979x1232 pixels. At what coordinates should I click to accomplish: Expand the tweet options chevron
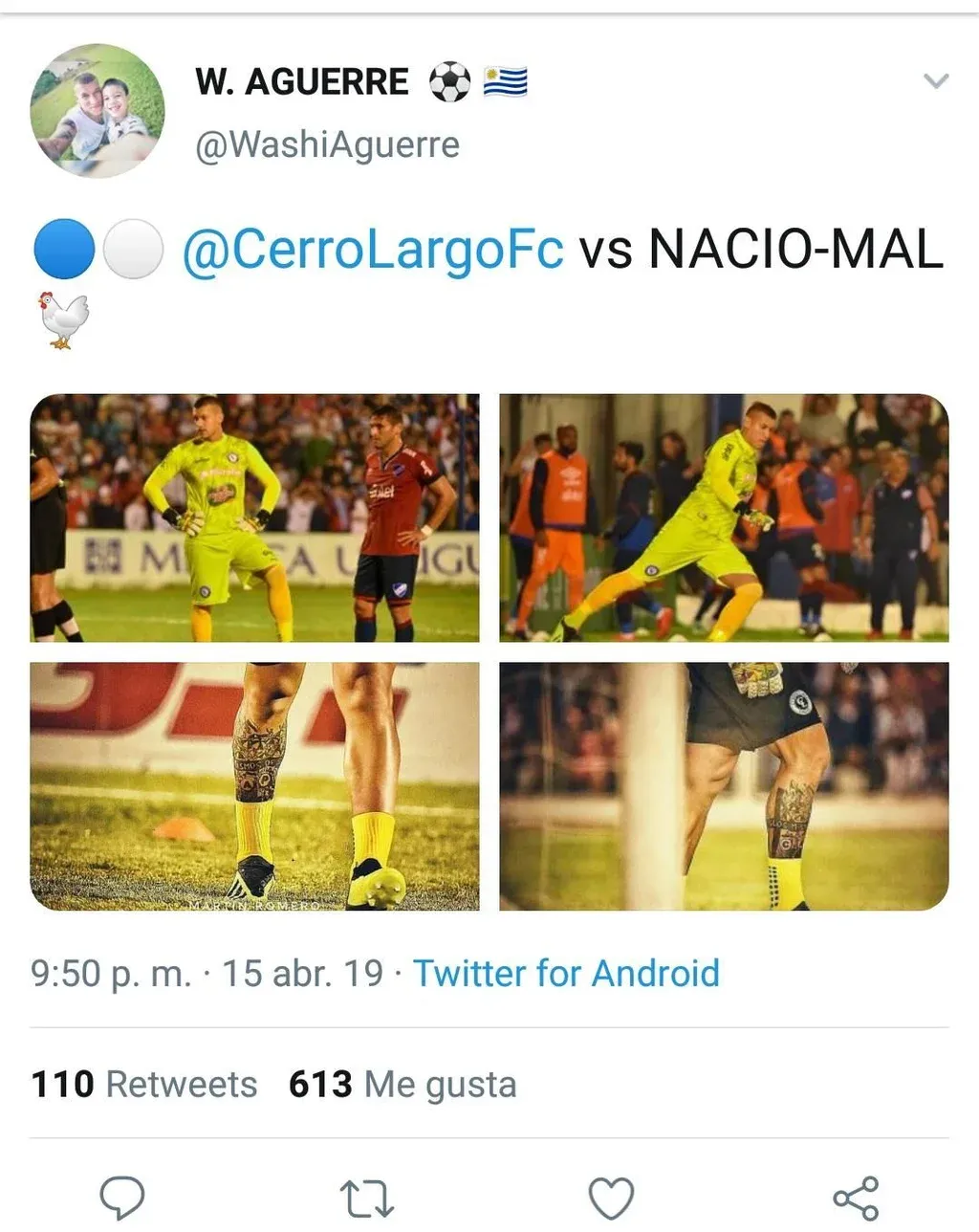tap(936, 81)
